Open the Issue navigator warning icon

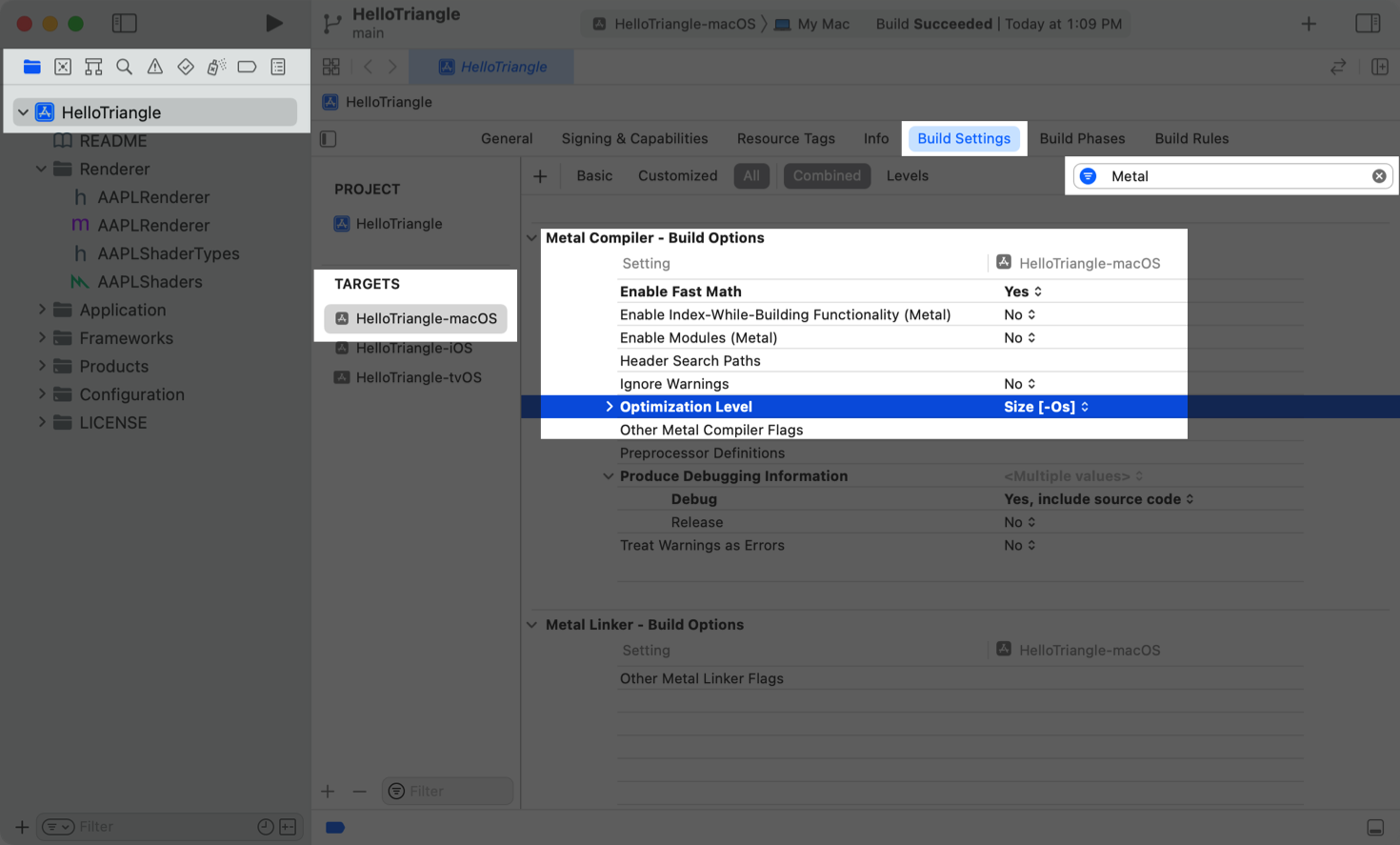155,67
